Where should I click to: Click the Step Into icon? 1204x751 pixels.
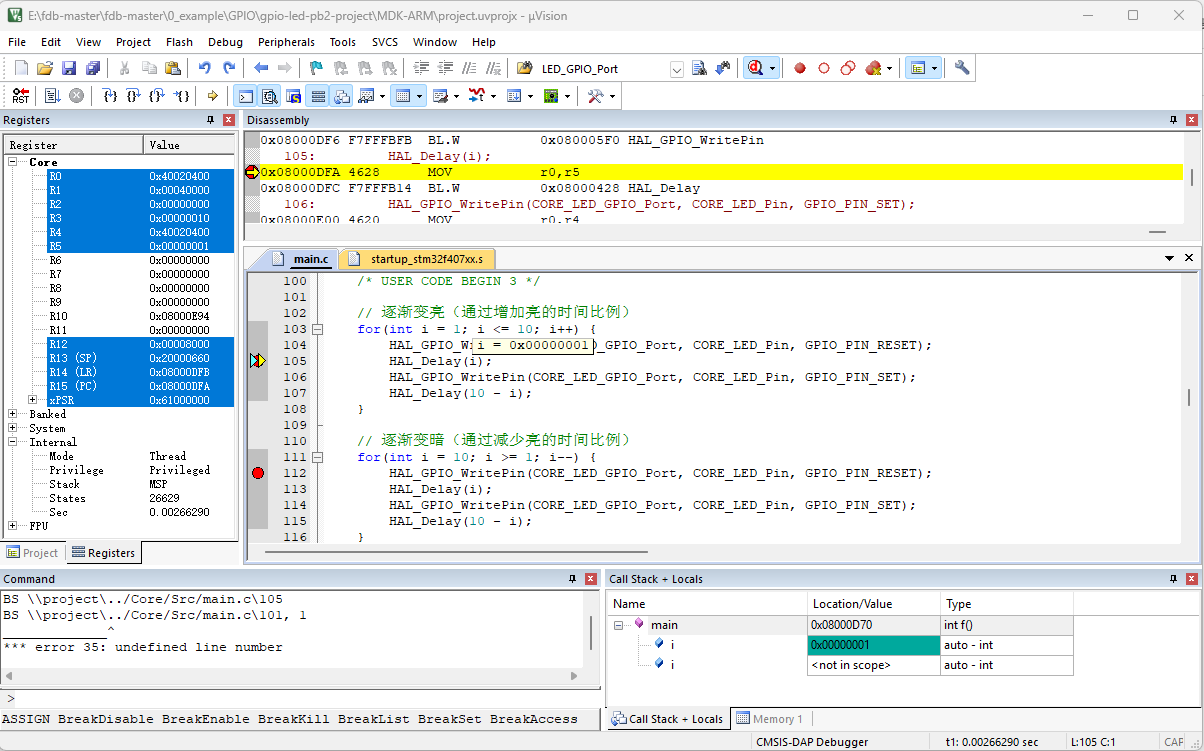109,96
